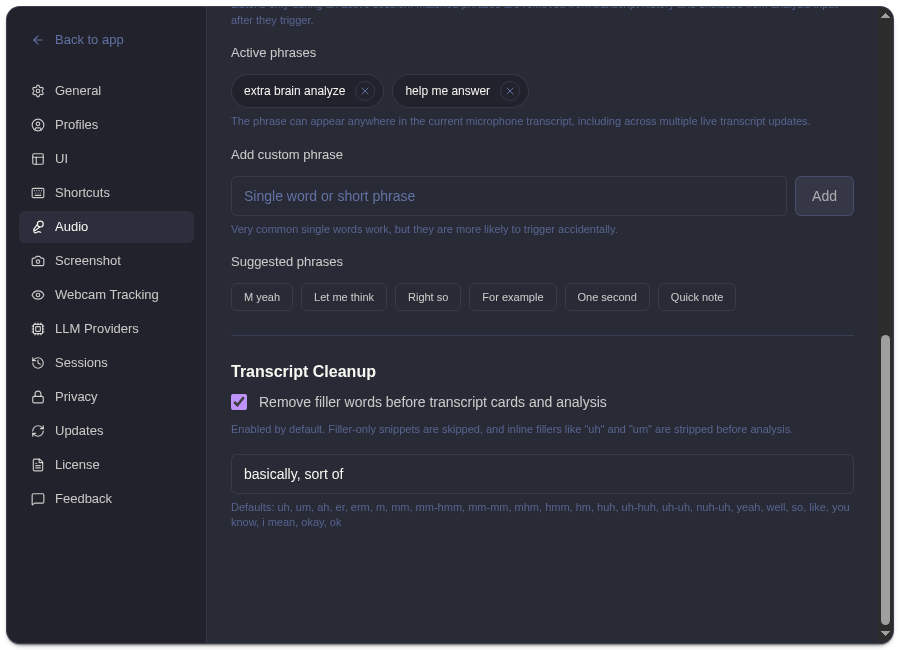Screen dimensions: 900x650
Task: Uncheck Remove filler words checkbox
Action: click(239, 402)
